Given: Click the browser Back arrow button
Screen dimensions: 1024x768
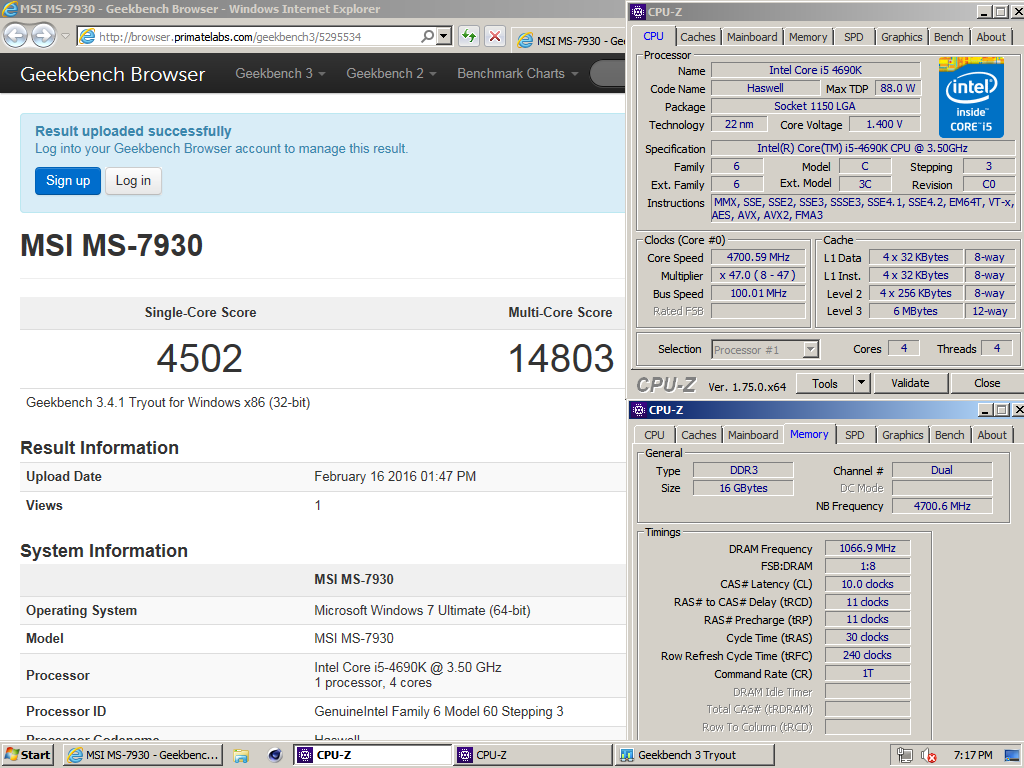Looking at the screenshot, I should [16, 36].
